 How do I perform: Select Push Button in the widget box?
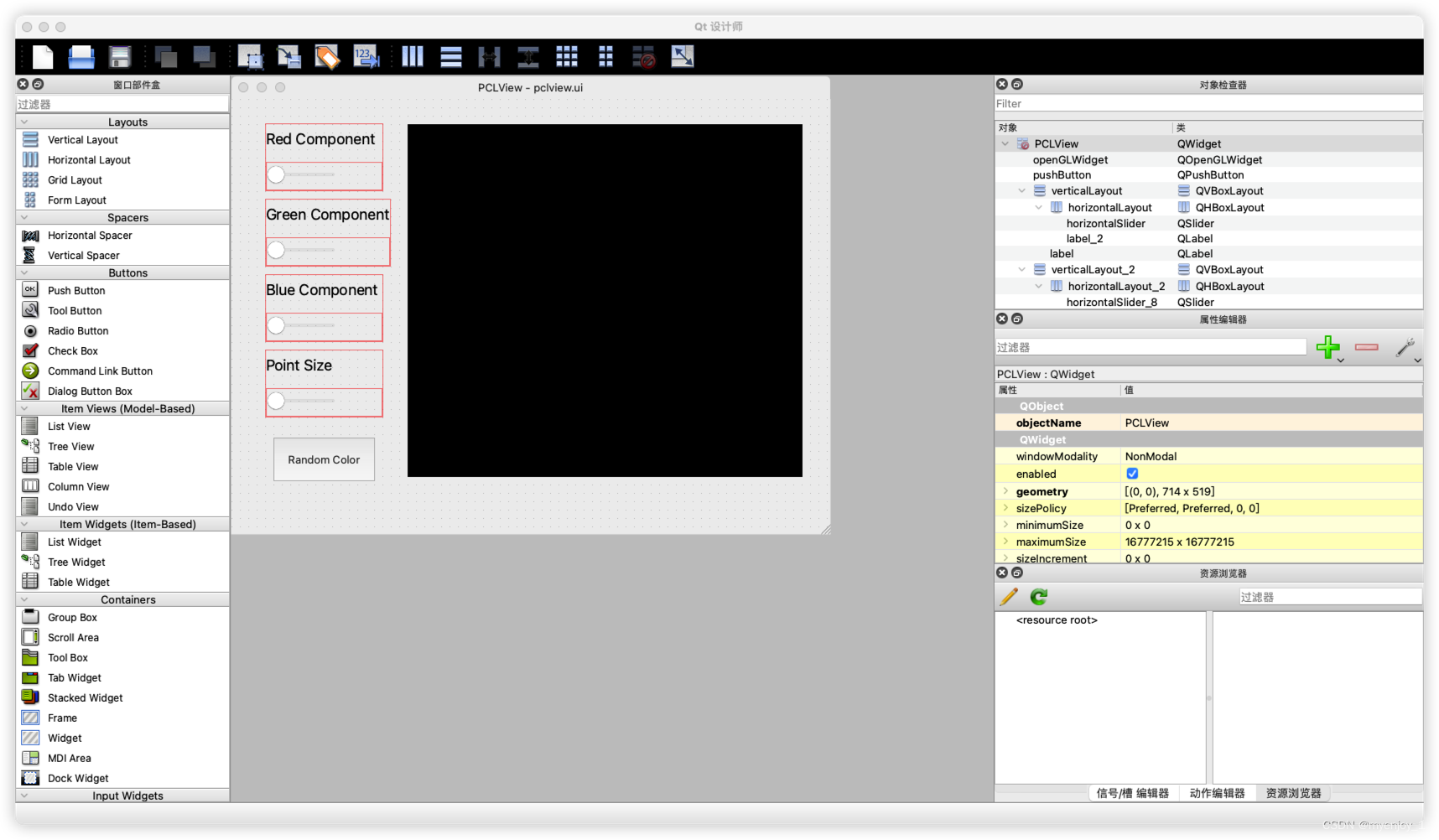pos(76,291)
